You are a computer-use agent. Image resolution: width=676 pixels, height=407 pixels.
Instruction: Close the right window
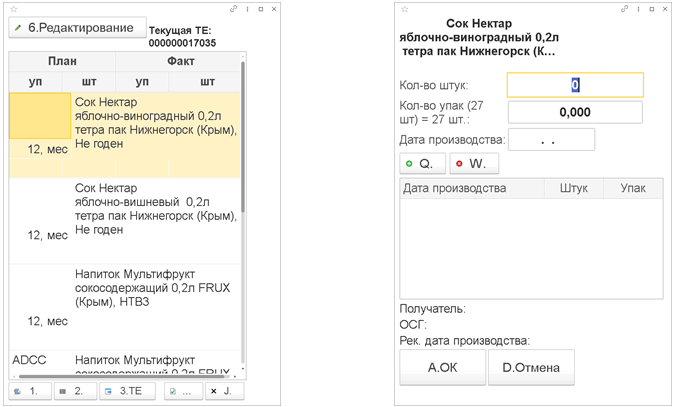pyautogui.click(x=665, y=9)
